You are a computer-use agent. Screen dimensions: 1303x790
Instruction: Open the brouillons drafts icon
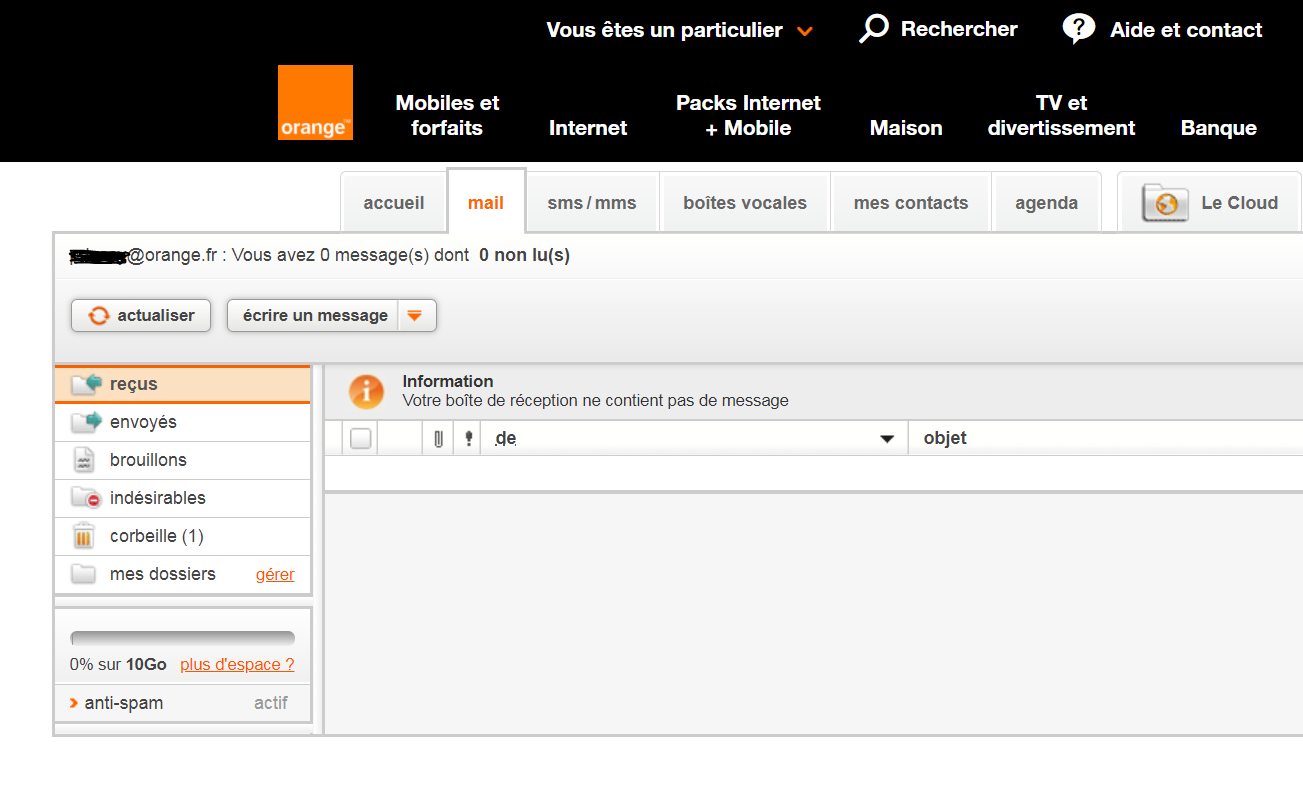pos(86,459)
